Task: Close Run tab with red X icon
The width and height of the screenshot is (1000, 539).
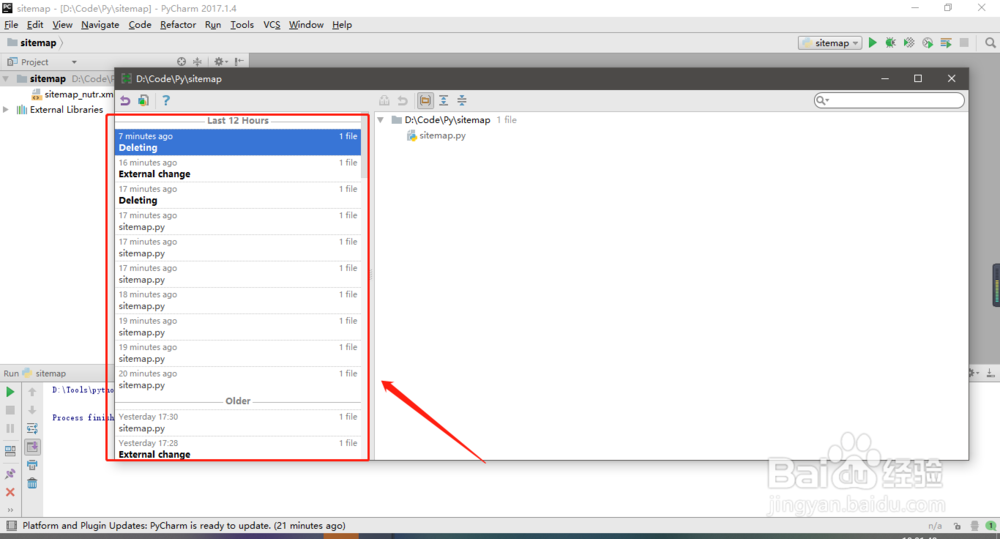Action: click(10, 492)
